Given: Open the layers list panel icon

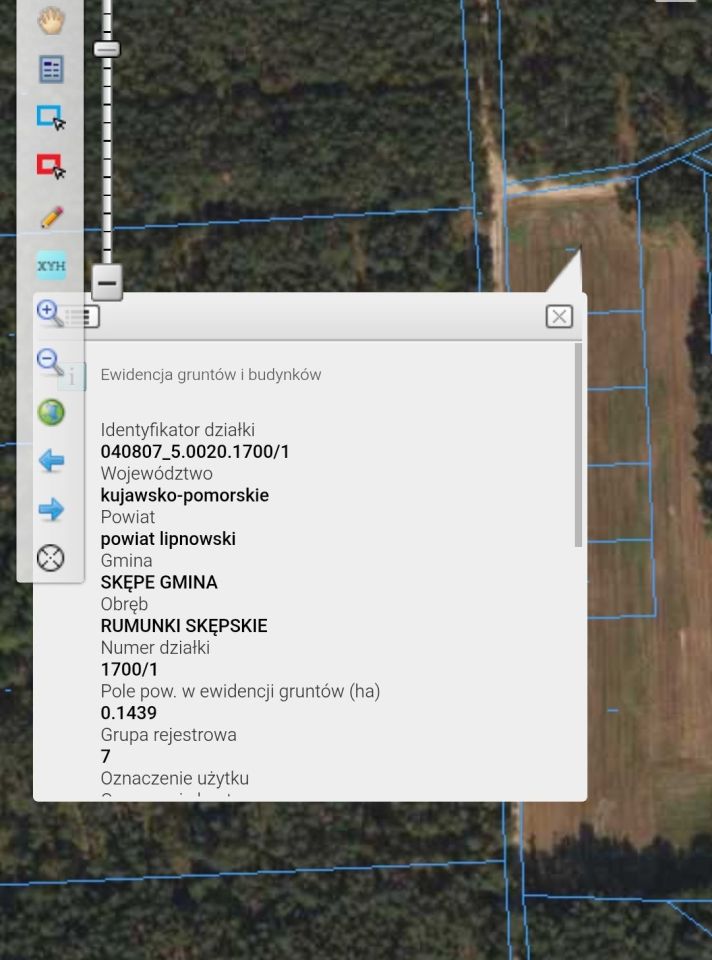Looking at the screenshot, I should click(51, 69).
